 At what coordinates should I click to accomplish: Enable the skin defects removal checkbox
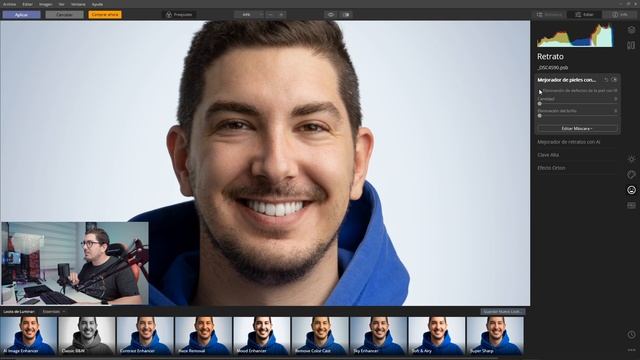[x=540, y=91]
